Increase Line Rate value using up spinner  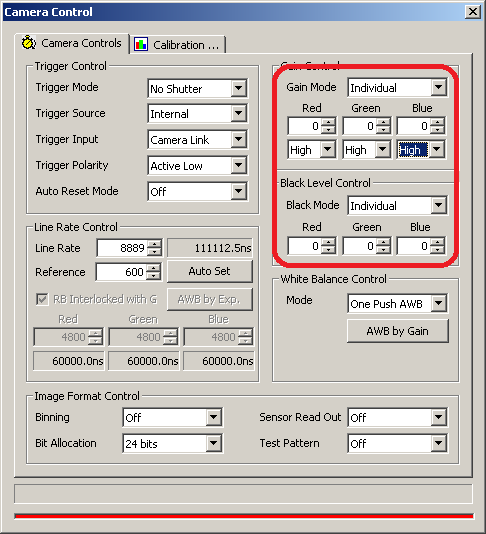tap(155, 244)
